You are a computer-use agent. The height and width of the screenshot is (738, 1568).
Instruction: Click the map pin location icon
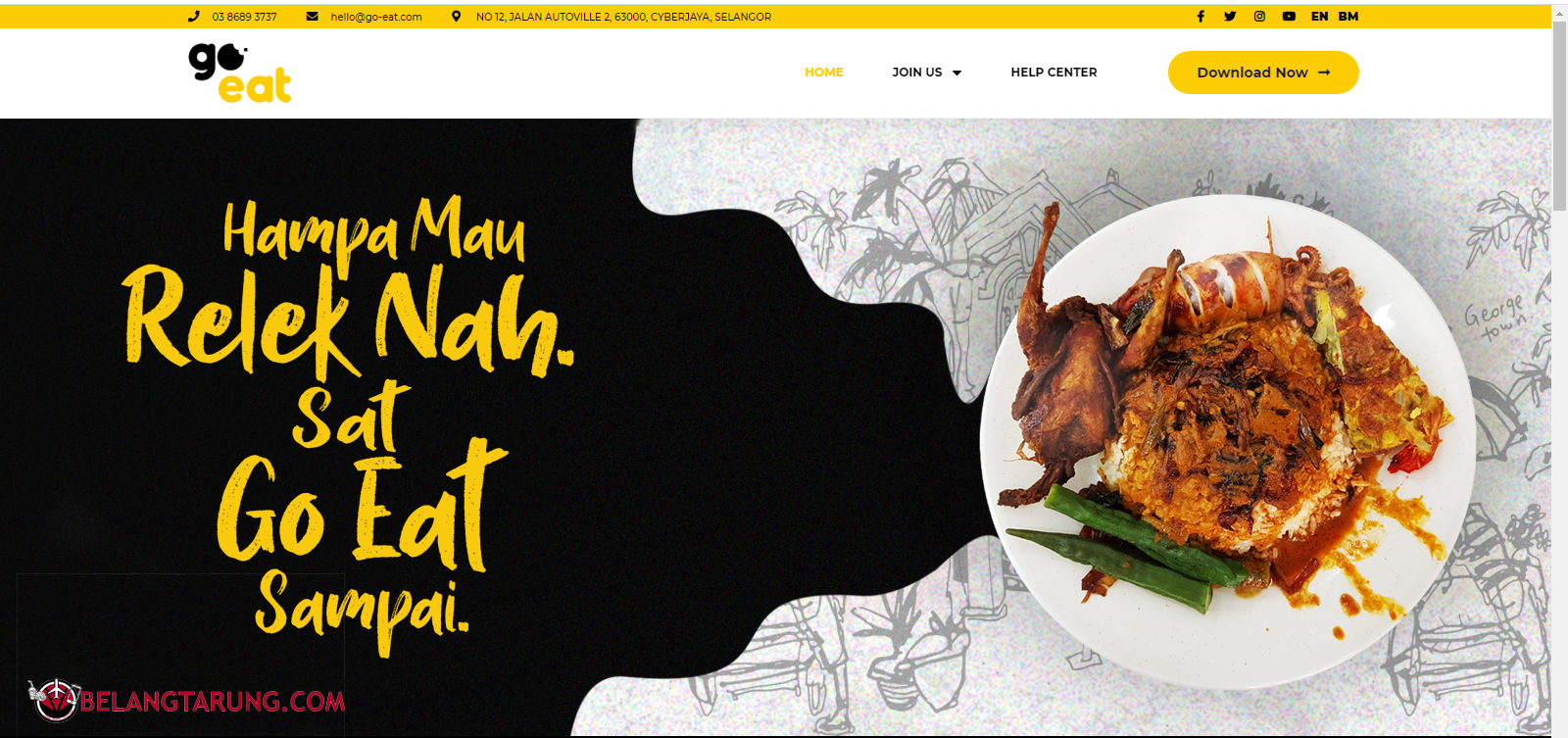456,17
